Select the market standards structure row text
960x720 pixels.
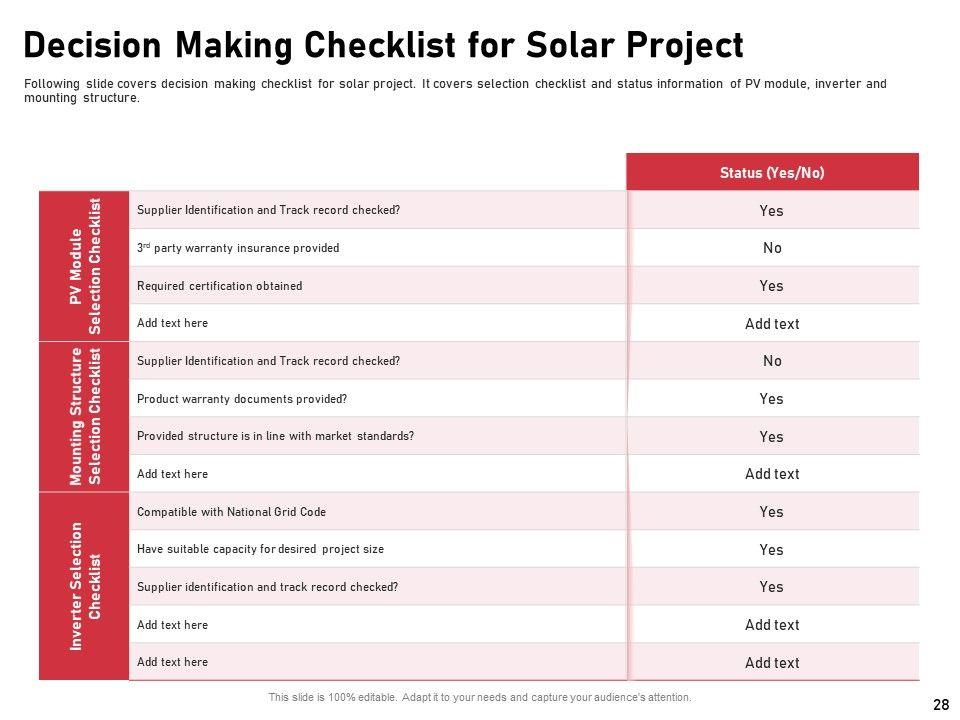point(275,436)
